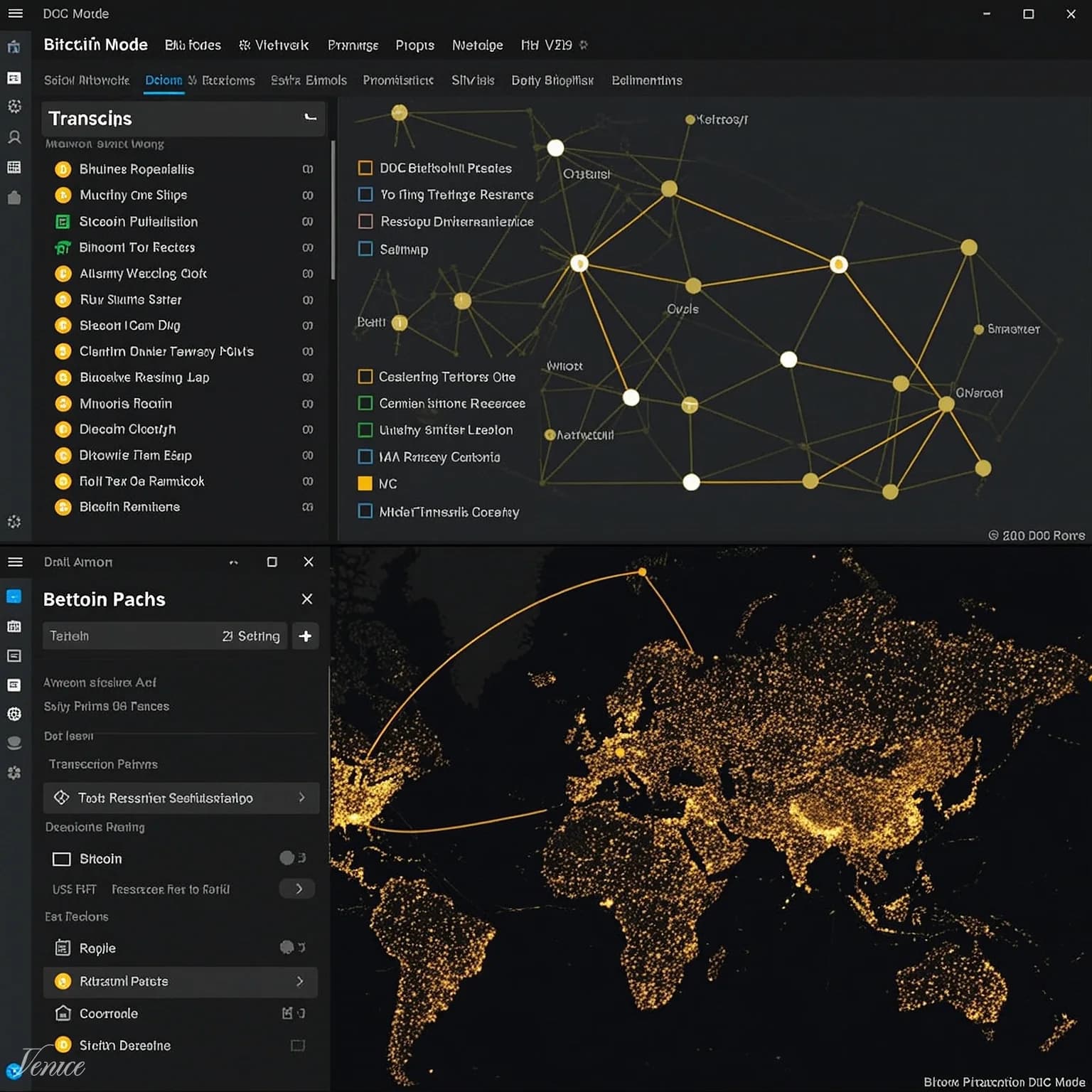
Task: Switch to the Seiol Rltbvoite tab
Action: tap(87, 80)
